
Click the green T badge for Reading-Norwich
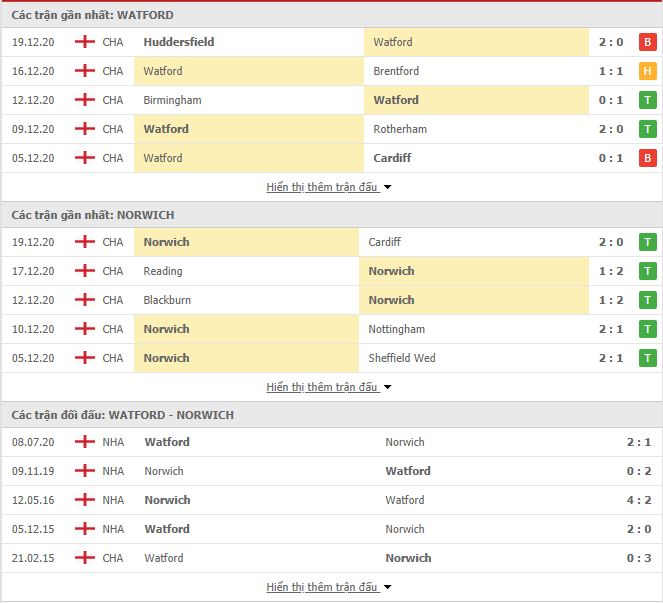647,271
